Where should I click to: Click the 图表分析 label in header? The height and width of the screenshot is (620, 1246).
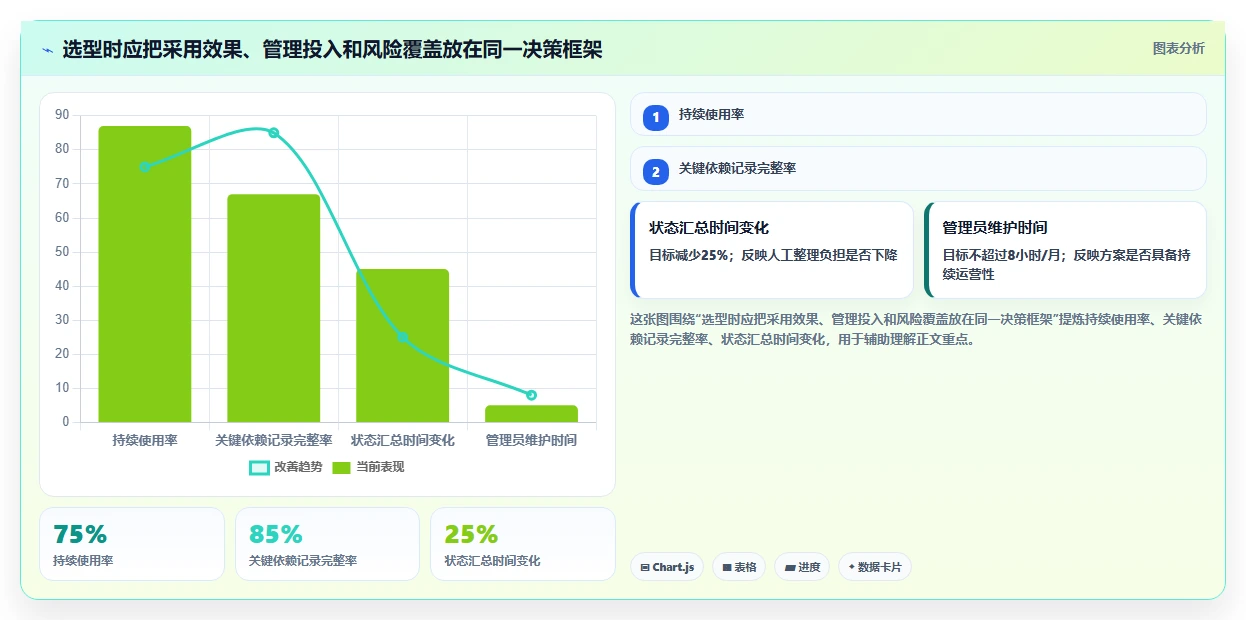click(x=1178, y=48)
